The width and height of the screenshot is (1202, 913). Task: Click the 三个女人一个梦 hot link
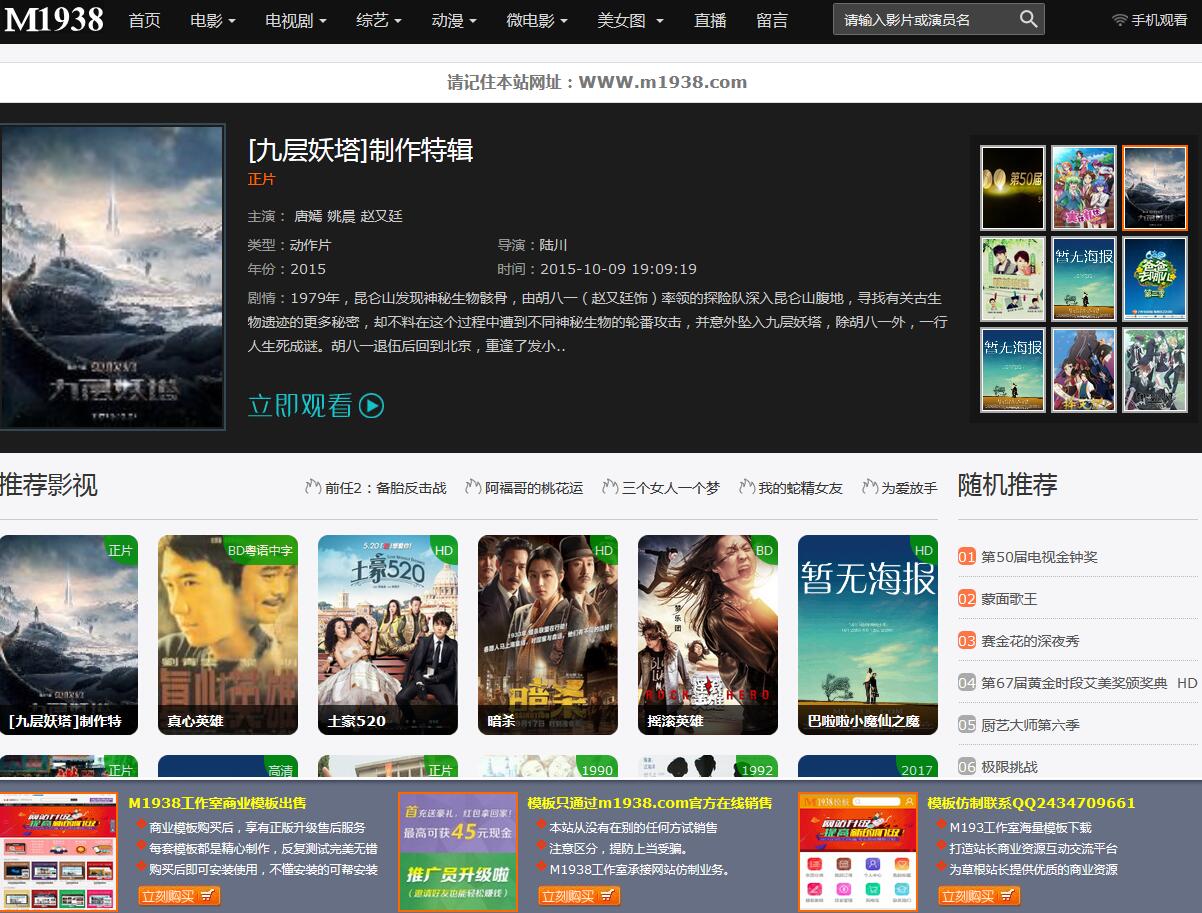[670, 488]
